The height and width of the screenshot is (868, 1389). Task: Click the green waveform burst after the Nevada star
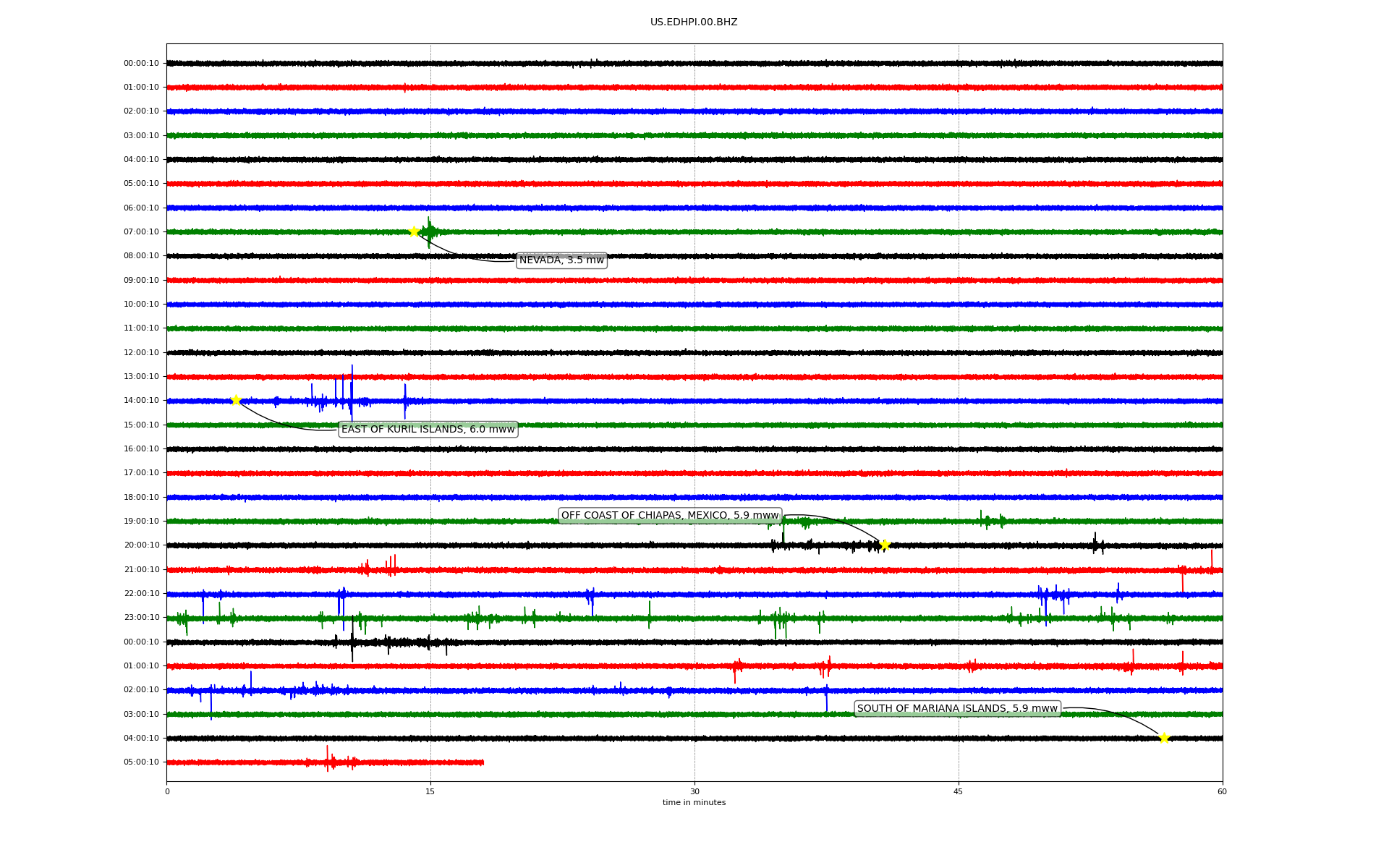click(x=429, y=232)
